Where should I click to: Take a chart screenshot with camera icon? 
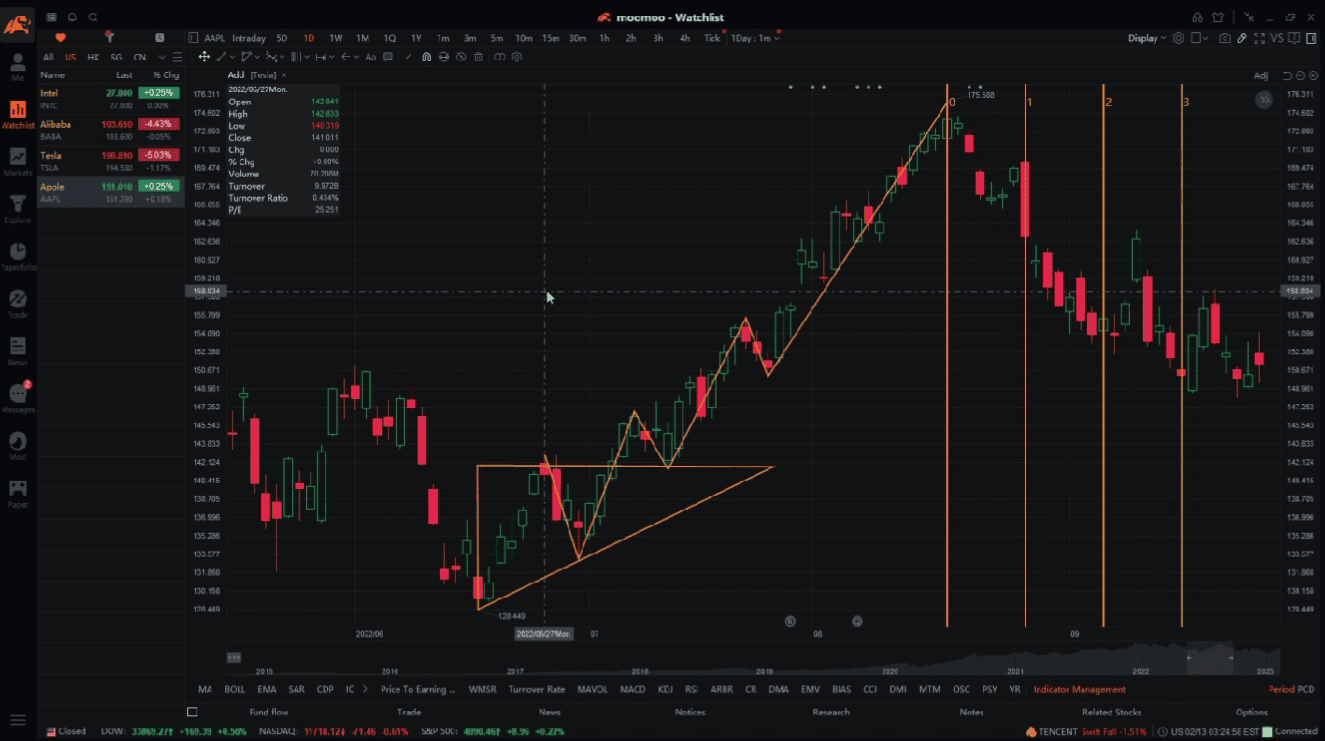click(x=1224, y=38)
